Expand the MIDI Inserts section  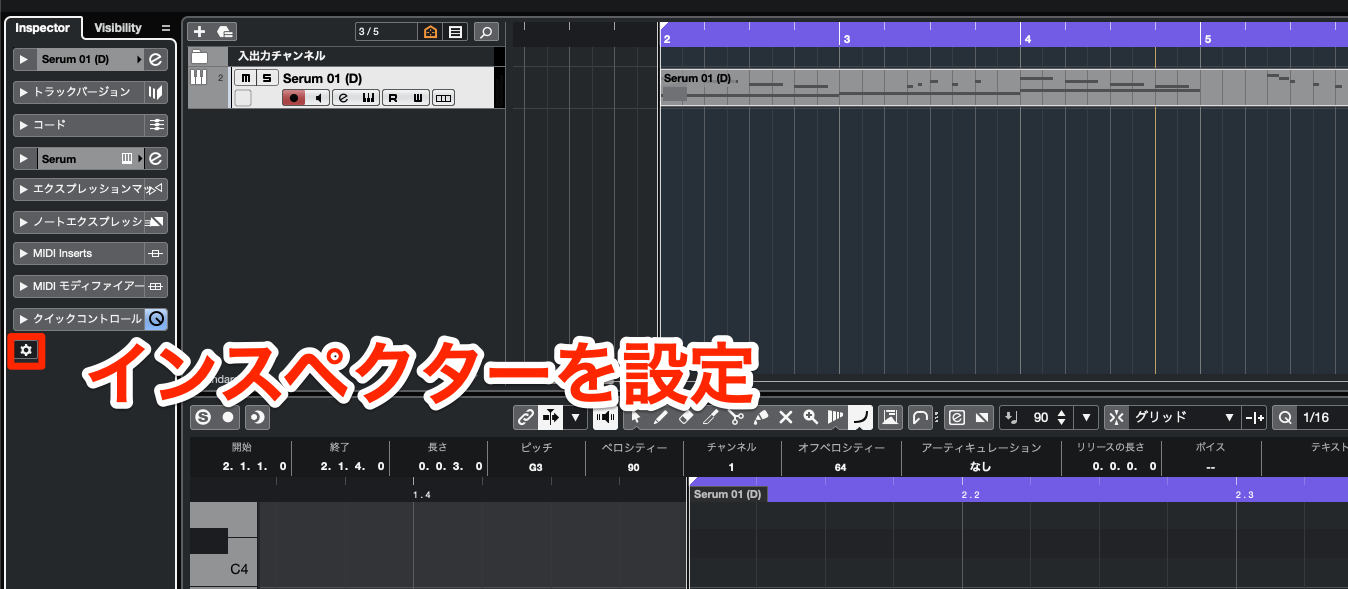click(x=25, y=254)
